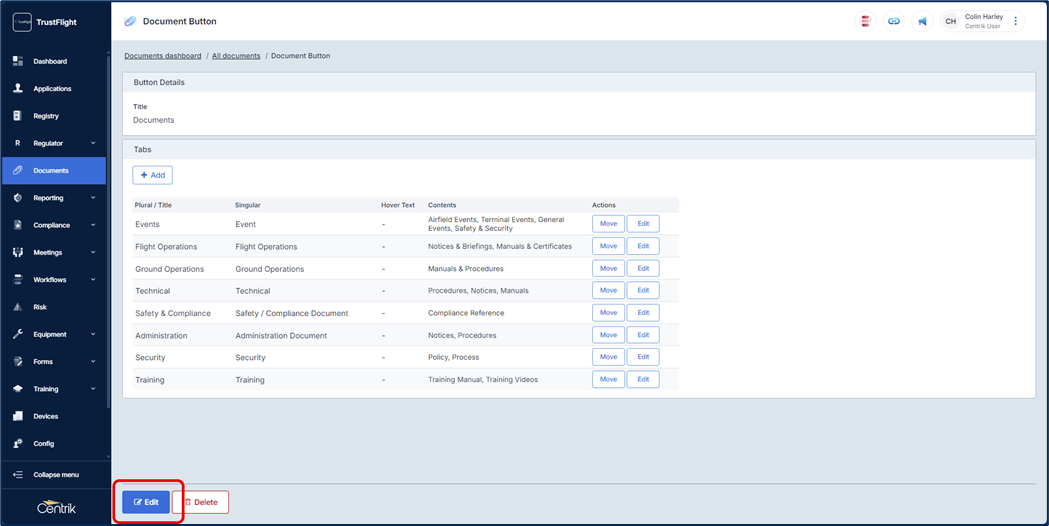Click the Centrik logo in sidebar
The height and width of the screenshot is (526, 1049).
tap(56, 506)
